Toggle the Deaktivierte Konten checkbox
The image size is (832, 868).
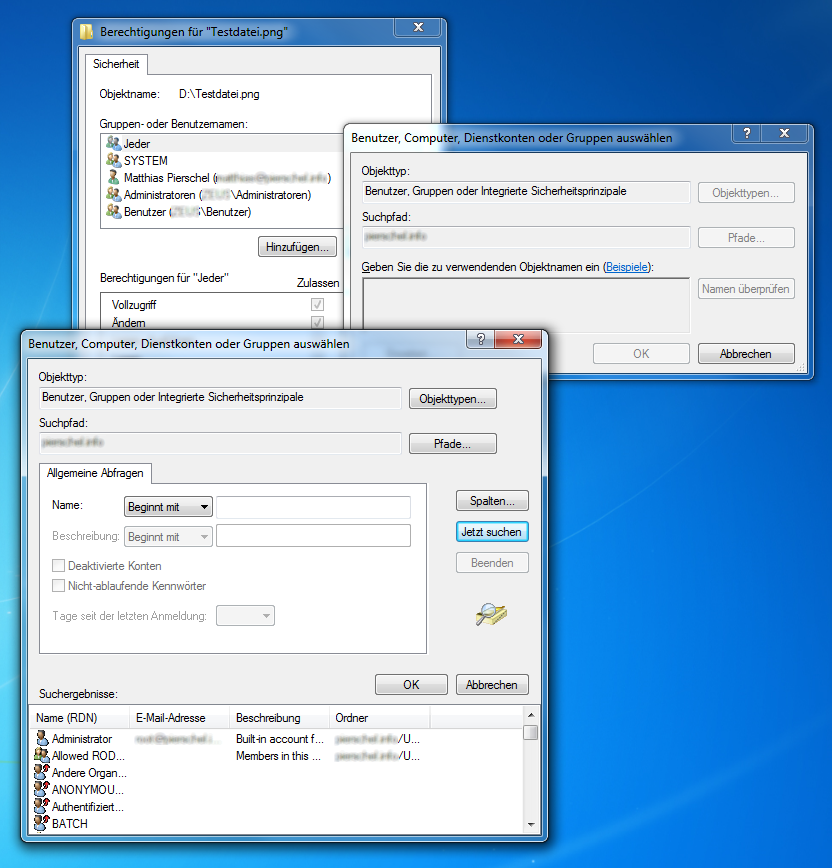(58, 565)
